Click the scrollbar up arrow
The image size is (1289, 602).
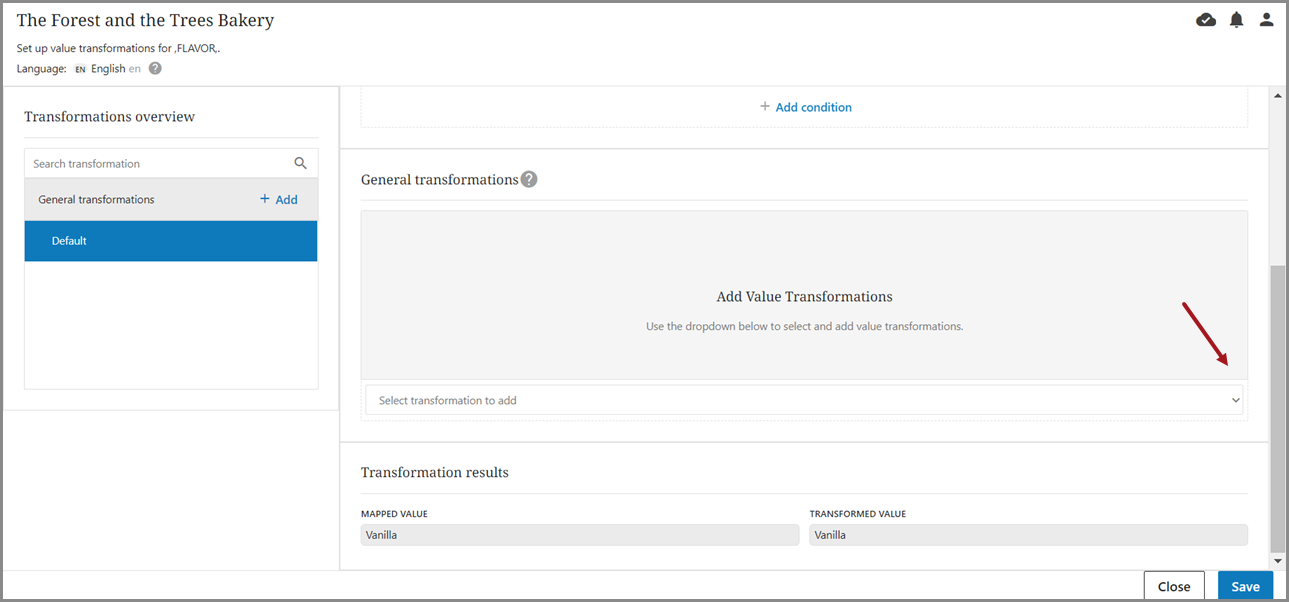[x=1277, y=96]
